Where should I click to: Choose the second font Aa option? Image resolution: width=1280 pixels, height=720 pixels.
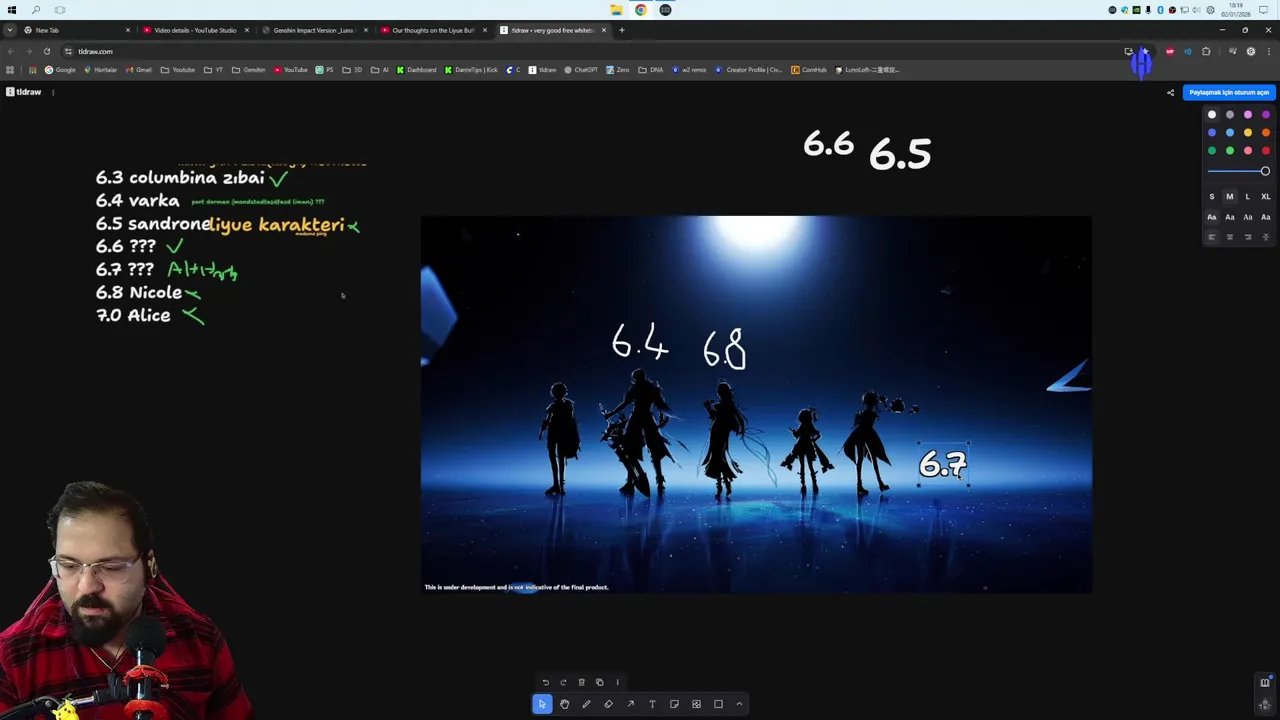tap(1230, 217)
